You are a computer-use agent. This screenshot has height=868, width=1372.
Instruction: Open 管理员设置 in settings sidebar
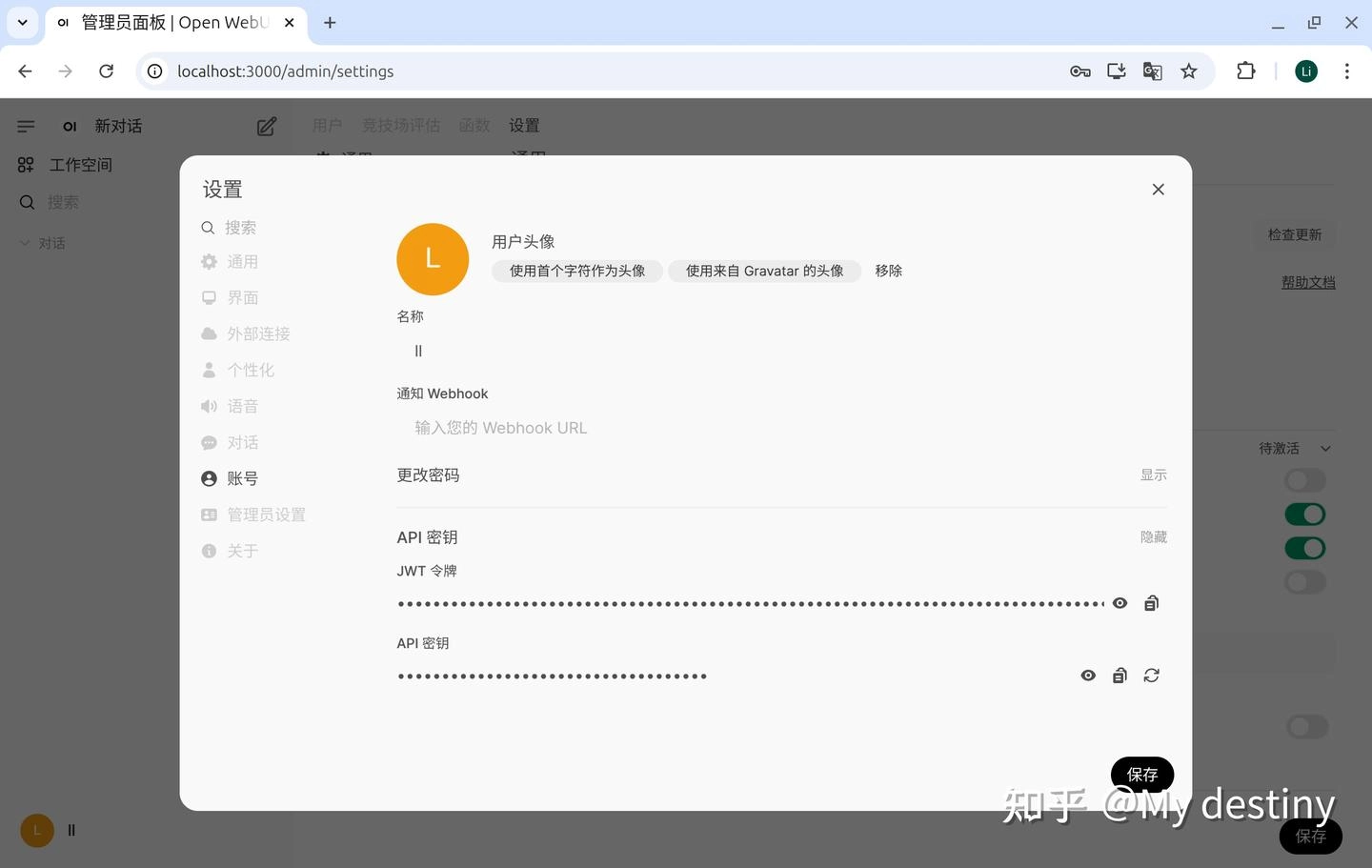pos(266,515)
